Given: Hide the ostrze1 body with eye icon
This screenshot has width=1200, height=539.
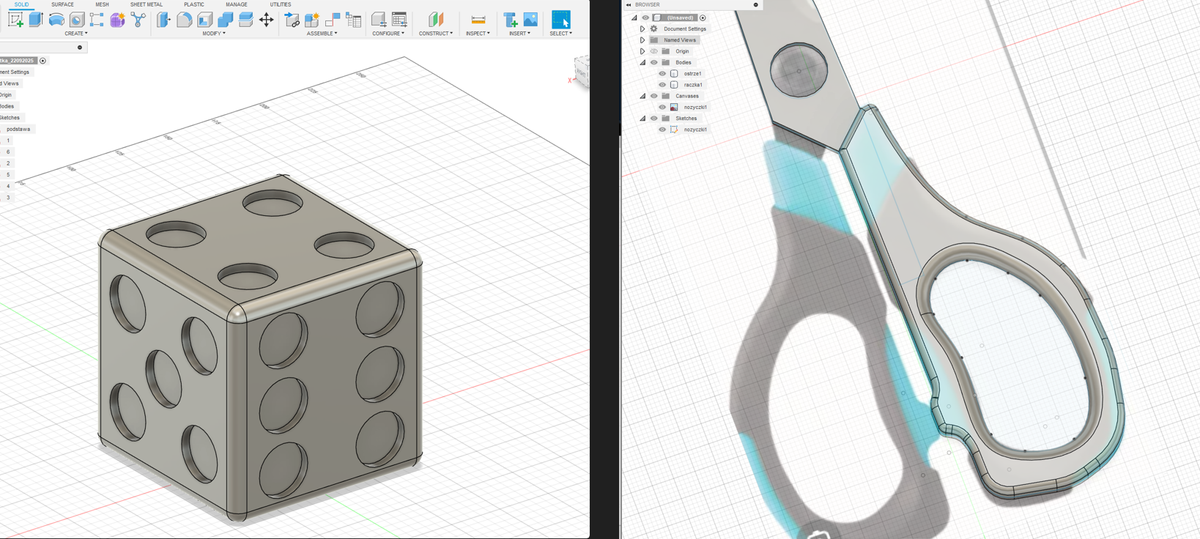Looking at the screenshot, I should click(662, 74).
